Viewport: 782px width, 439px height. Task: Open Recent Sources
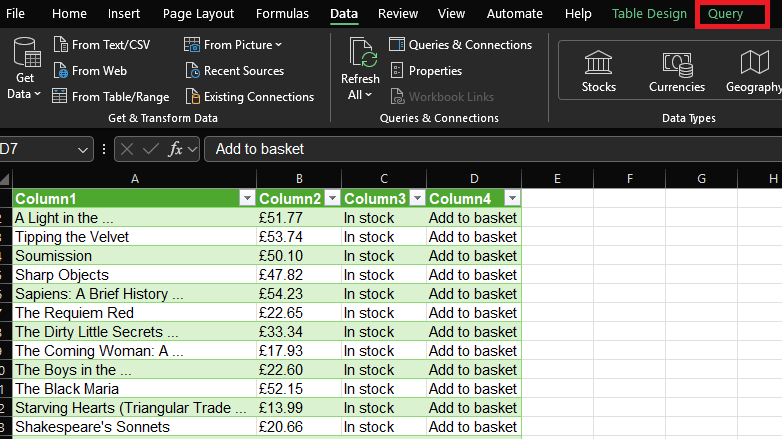(234, 71)
